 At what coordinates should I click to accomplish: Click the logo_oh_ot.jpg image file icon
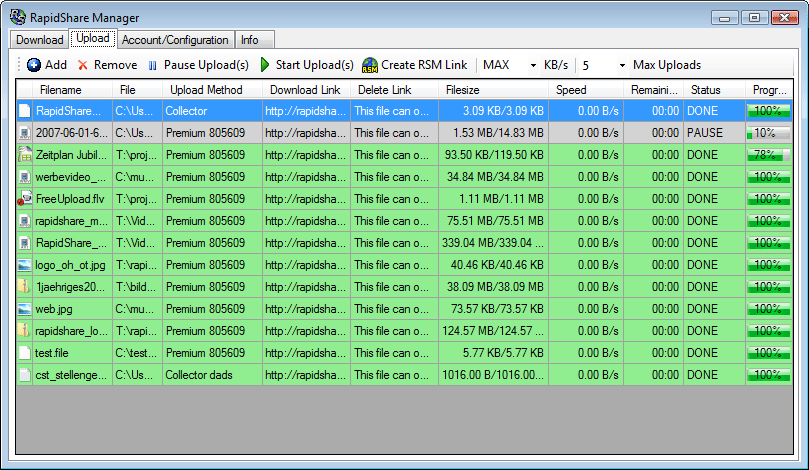point(25,264)
